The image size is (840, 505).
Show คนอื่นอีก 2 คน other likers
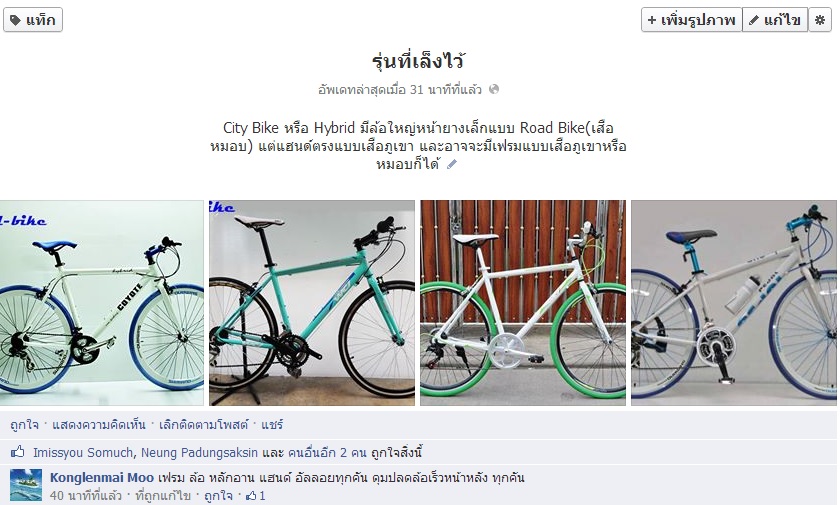(x=327, y=453)
